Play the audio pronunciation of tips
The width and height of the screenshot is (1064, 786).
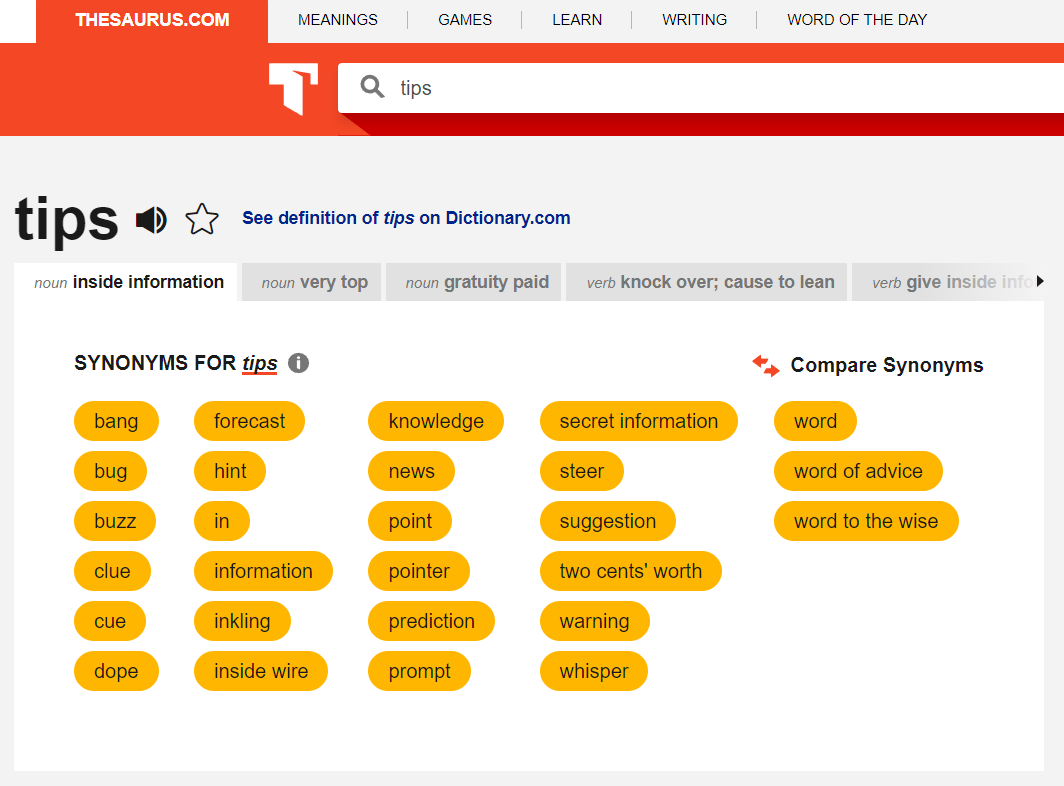point(151,219)
